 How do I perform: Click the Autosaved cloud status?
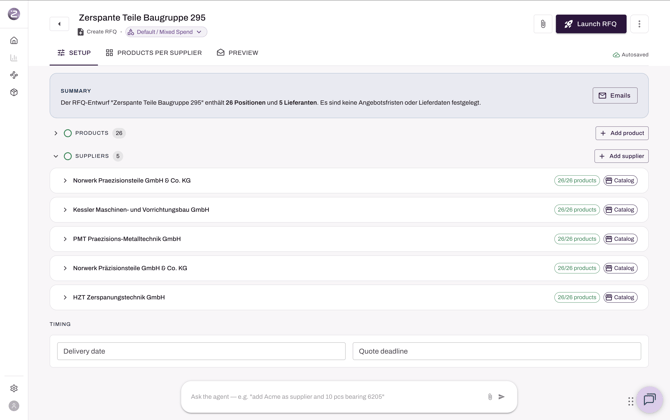631,55
